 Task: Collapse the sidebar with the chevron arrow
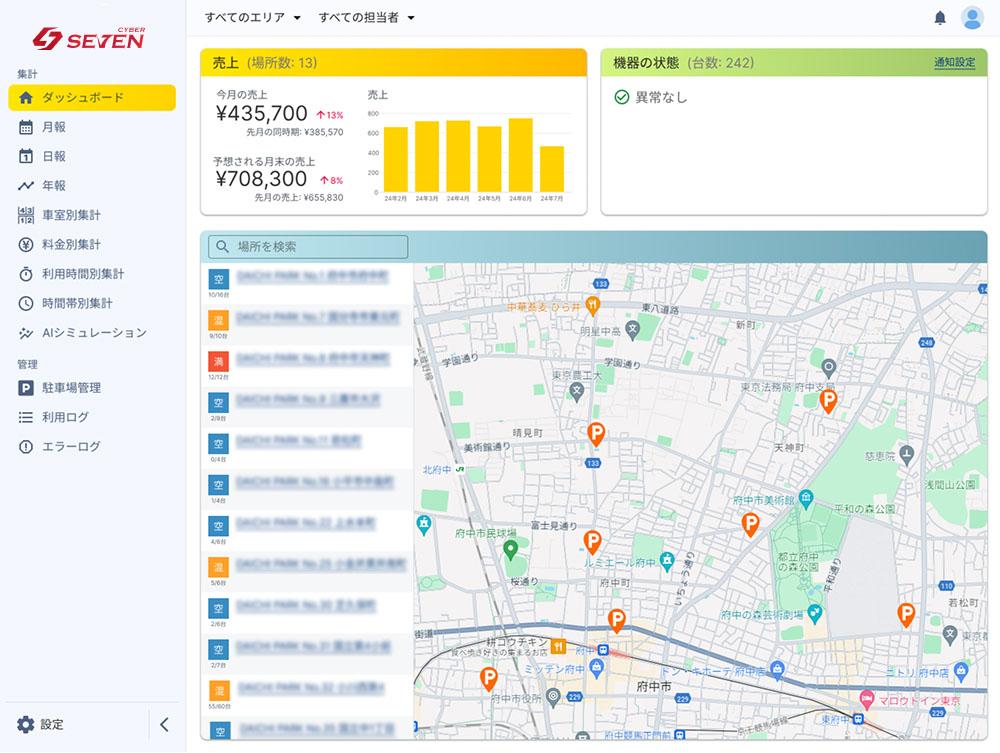click(164, 725)
